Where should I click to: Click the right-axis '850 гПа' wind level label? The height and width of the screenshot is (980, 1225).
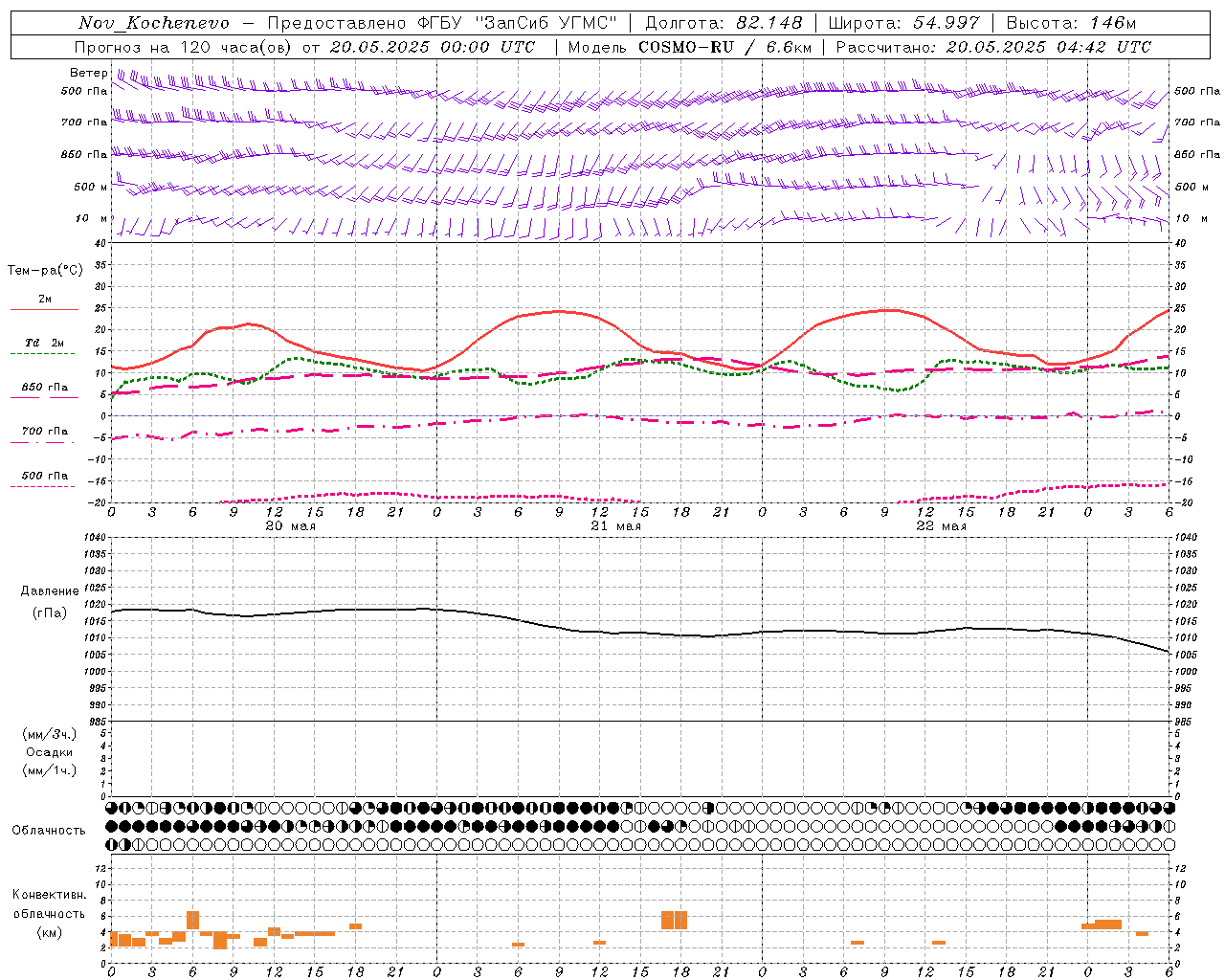click(x=1197, y=154)
